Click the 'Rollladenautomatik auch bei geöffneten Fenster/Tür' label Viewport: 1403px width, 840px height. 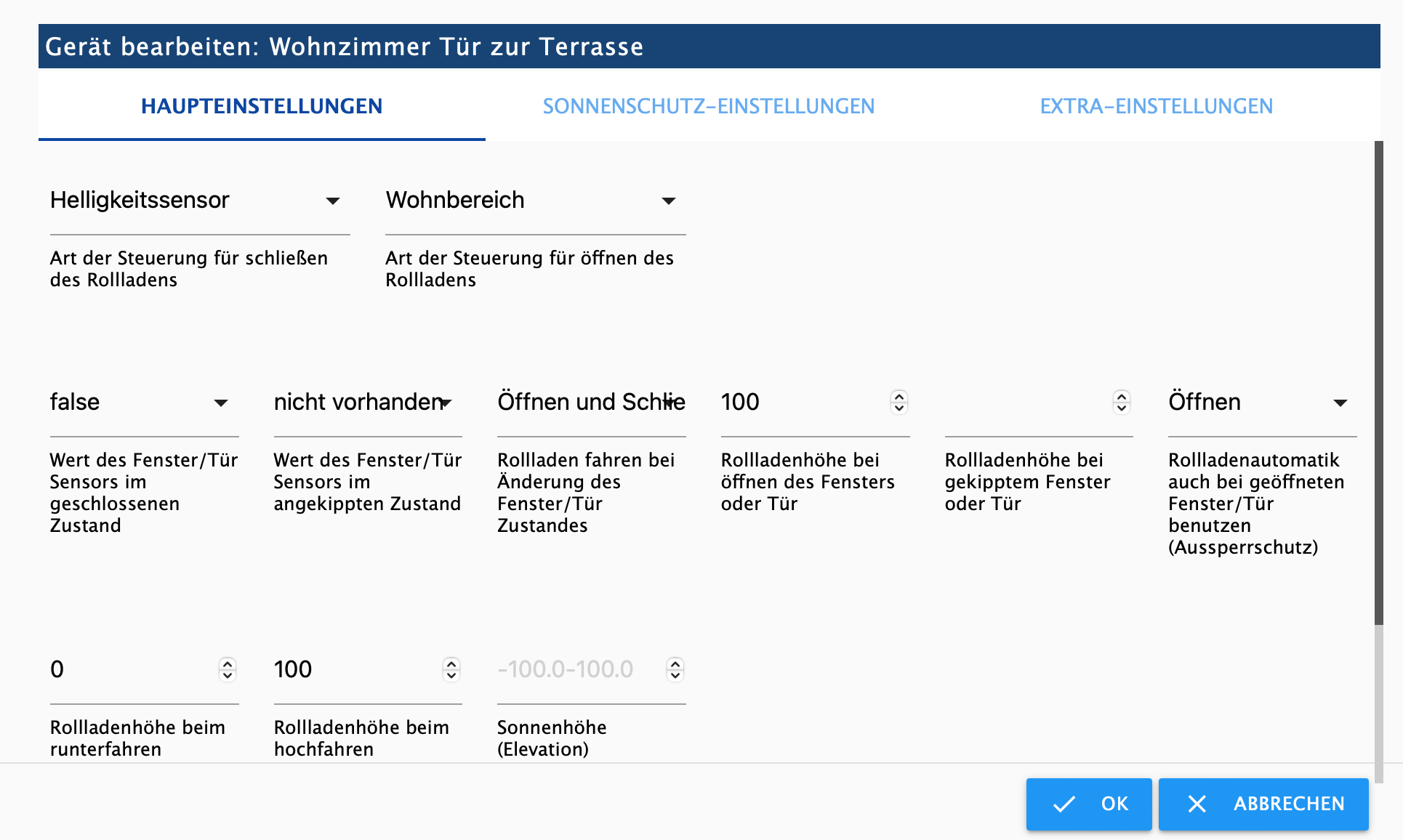pos(1257,504)
